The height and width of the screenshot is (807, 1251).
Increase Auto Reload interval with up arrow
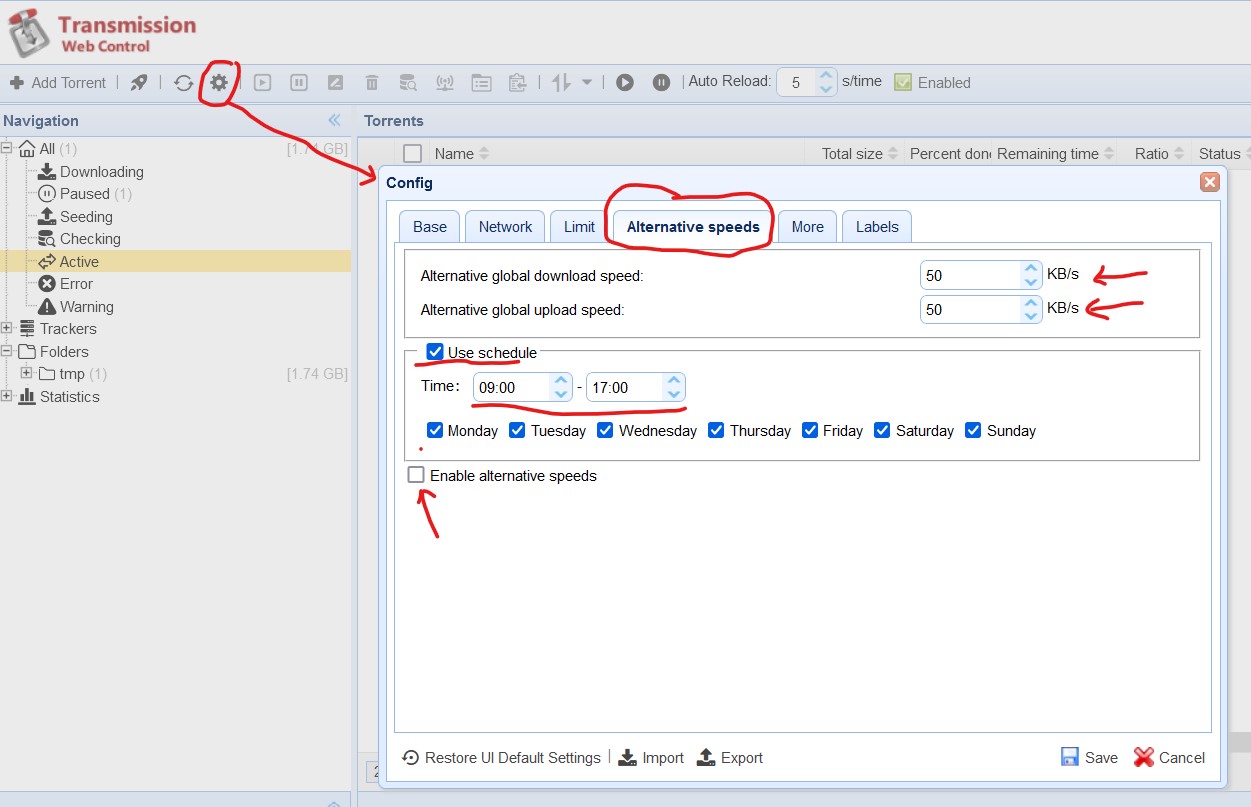[826, 76]
